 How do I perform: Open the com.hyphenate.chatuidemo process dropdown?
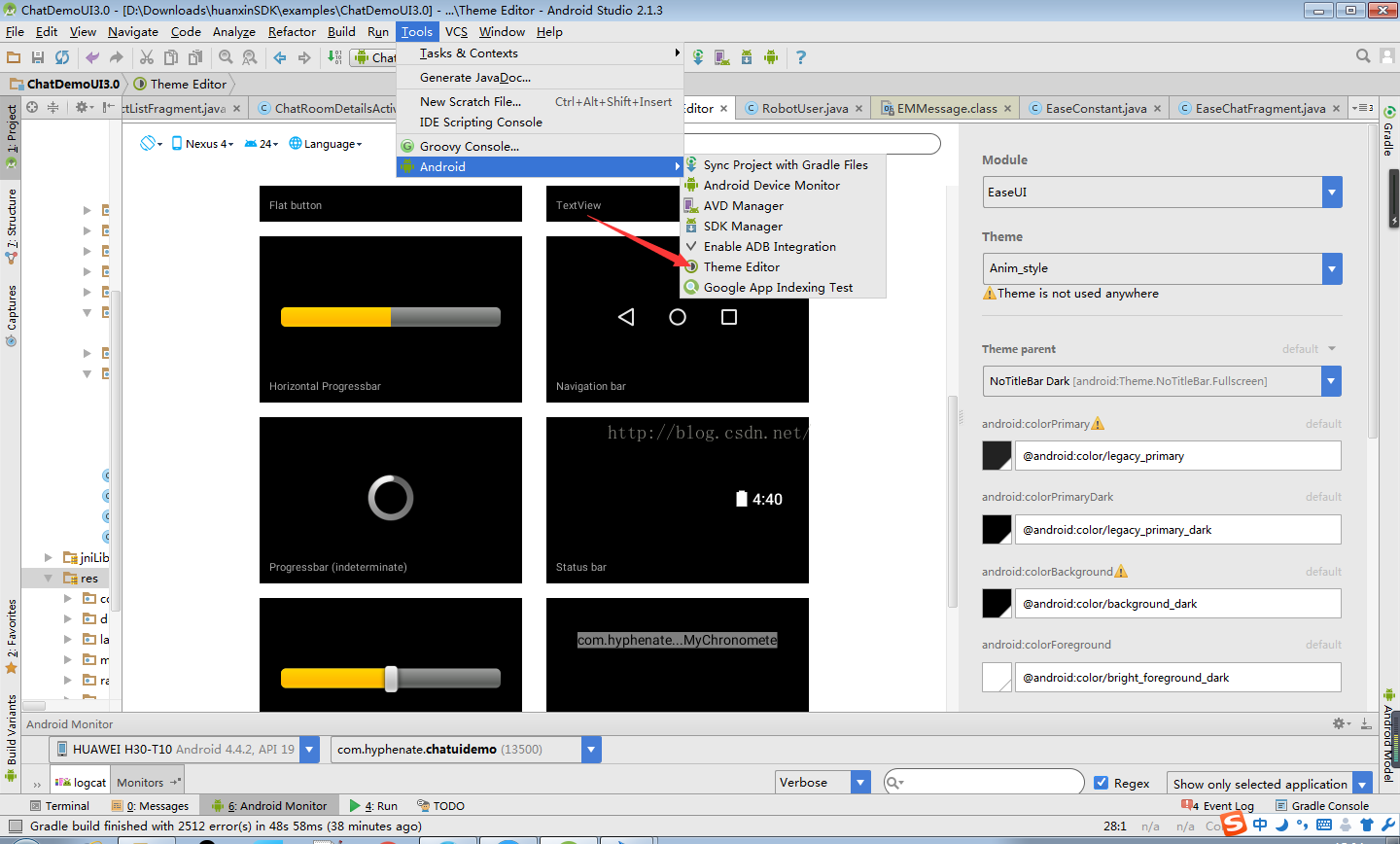pyautogui.click(x=466, y=750)
